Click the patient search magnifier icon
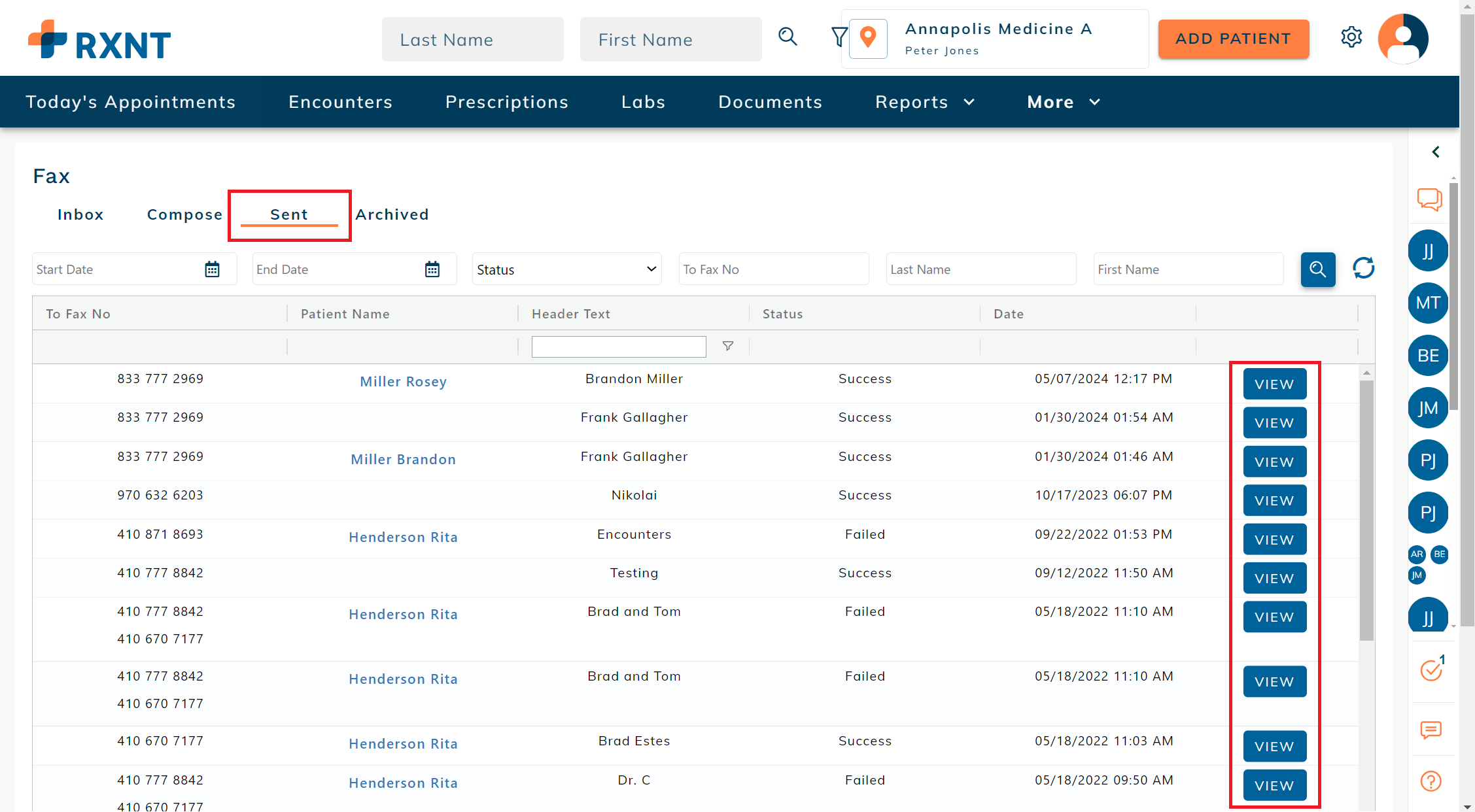 [x=788, y=37]
